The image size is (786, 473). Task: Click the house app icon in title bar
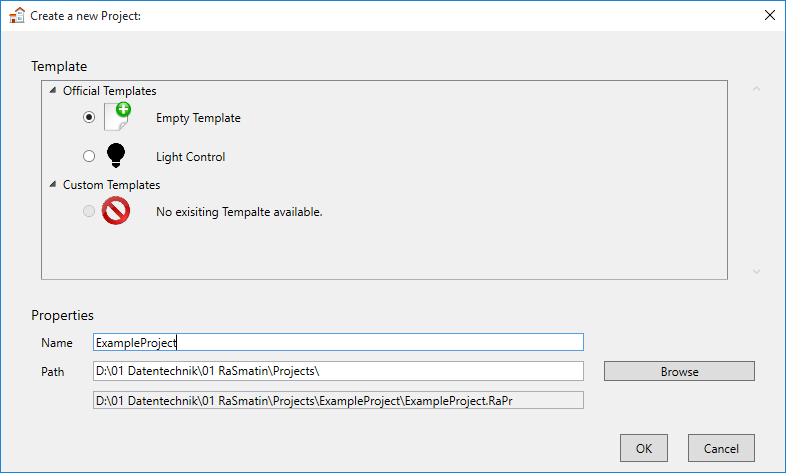(x=17, y=16)
